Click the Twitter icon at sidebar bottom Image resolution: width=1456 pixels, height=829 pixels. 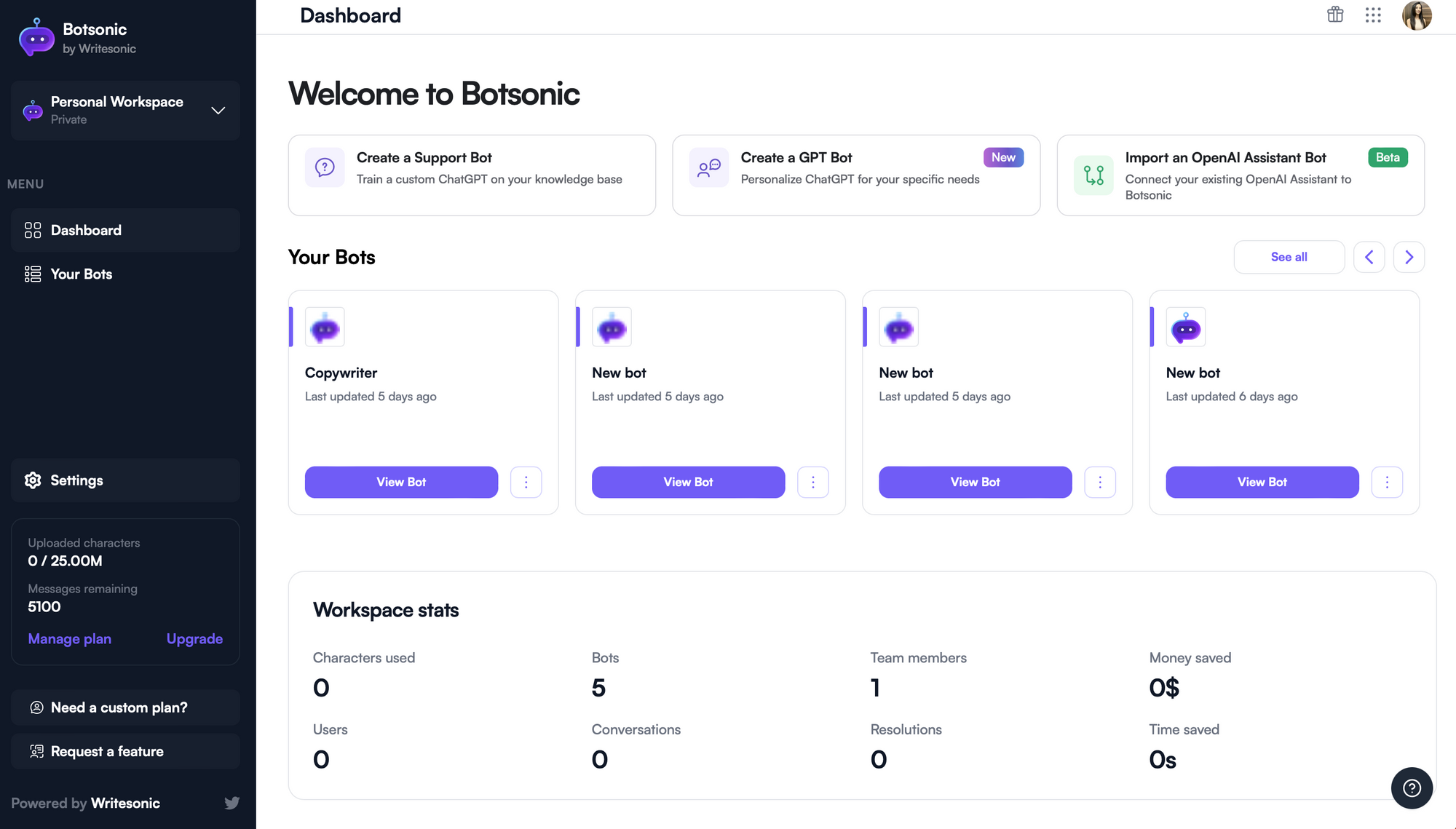pyautogui.click(x=232, y=803)
